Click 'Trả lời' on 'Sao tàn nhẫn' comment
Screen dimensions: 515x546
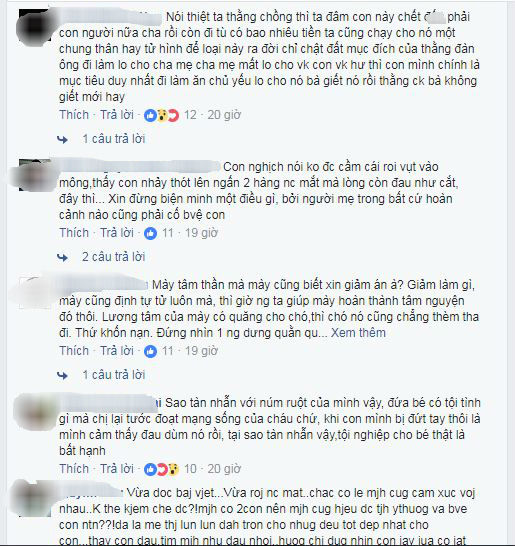[x=117, y=469]
